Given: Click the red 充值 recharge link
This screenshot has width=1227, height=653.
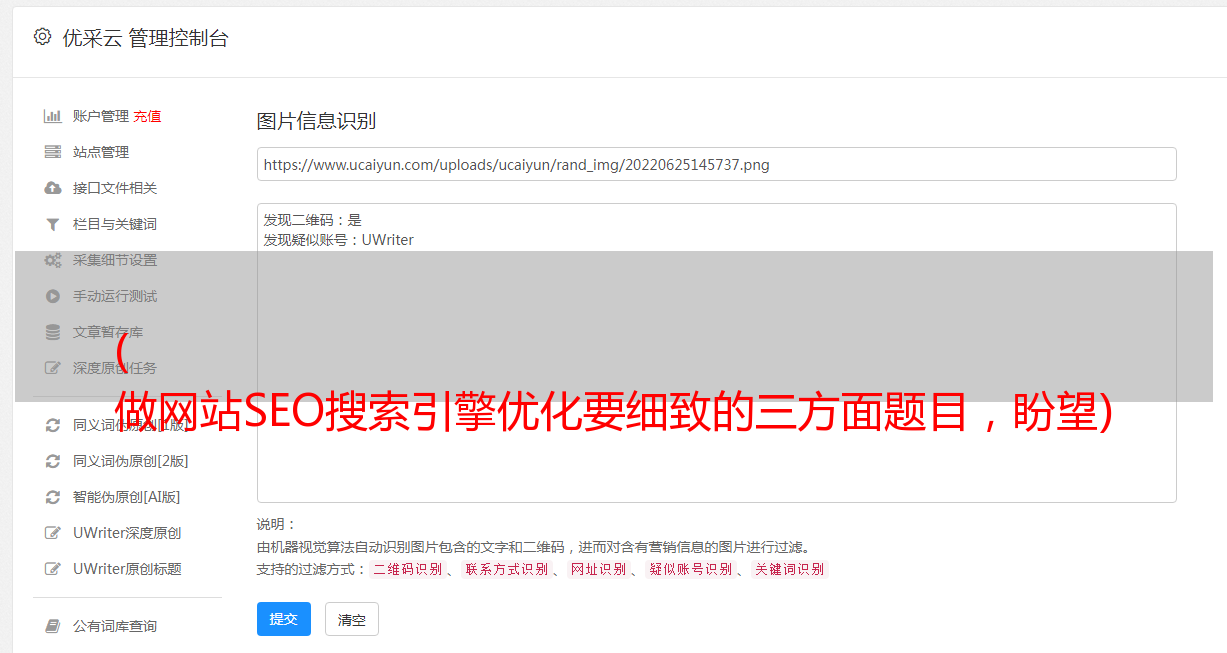Looking at the screenshot, I should tap(147, 116).
